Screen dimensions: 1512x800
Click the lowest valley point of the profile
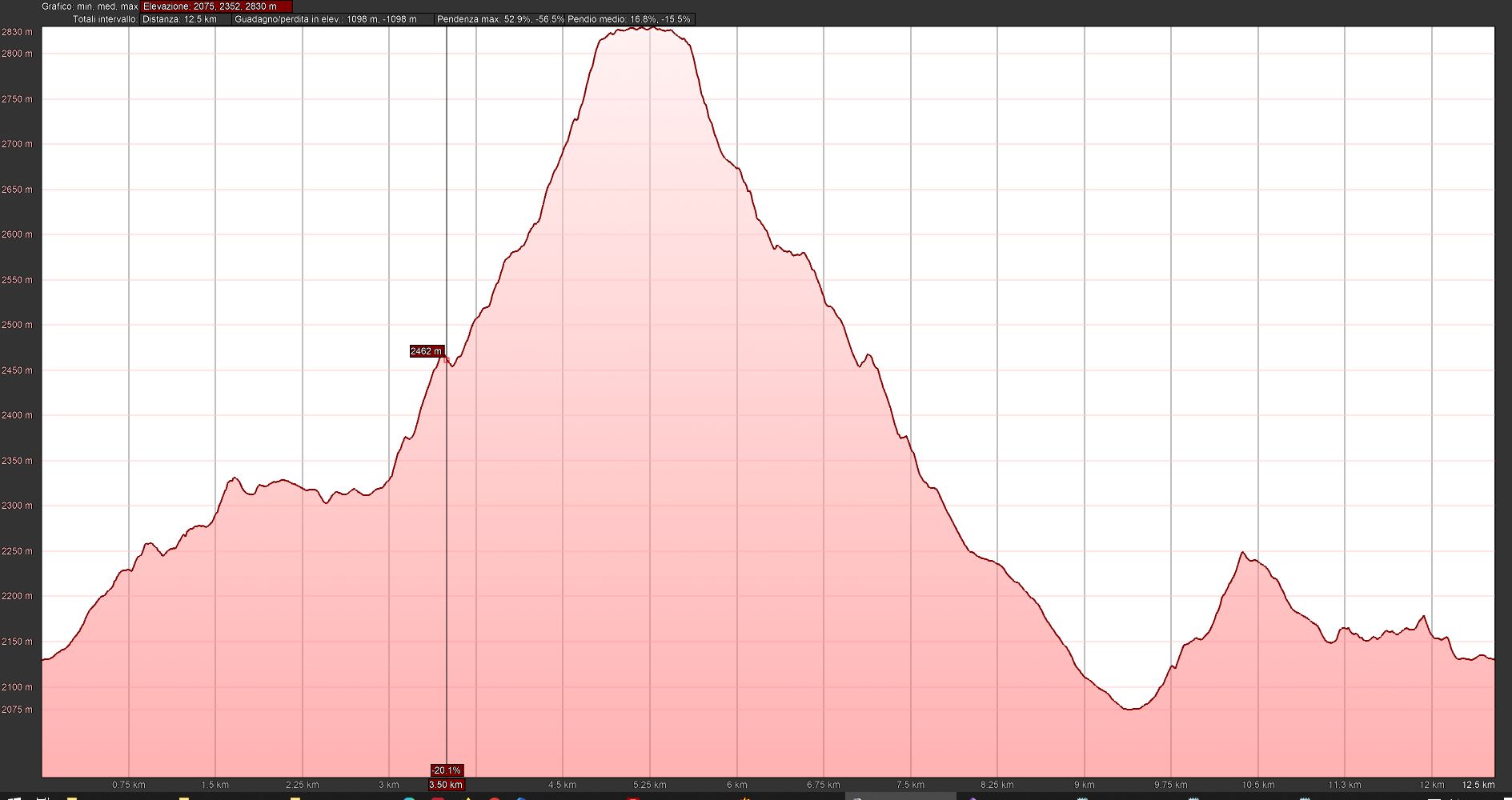[1130, 709]
